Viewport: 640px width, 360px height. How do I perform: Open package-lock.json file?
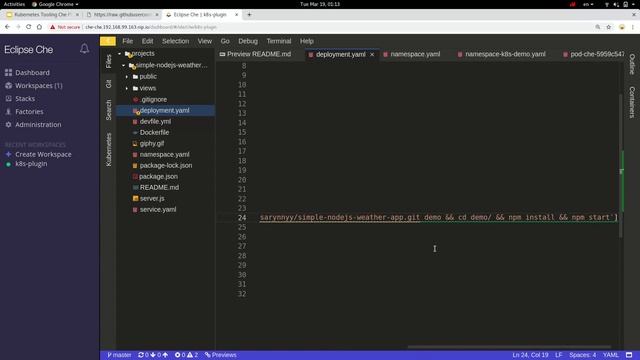[x=166, y=165]
